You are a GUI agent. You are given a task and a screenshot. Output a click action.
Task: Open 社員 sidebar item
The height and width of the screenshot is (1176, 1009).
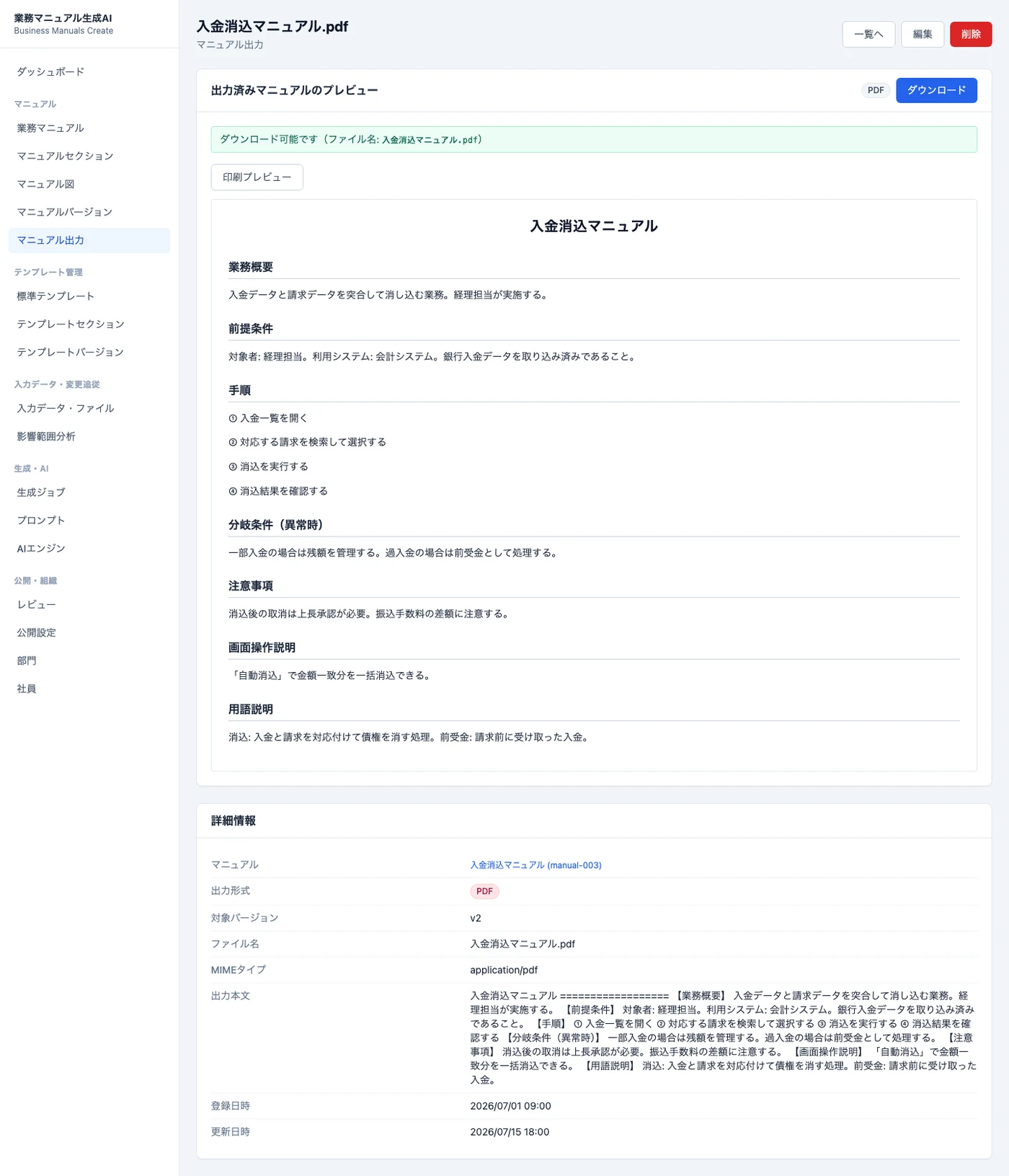89,689
